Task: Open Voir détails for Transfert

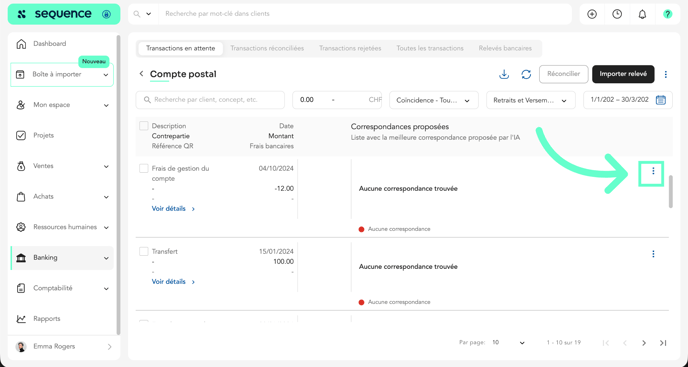Action: point(173,281)
